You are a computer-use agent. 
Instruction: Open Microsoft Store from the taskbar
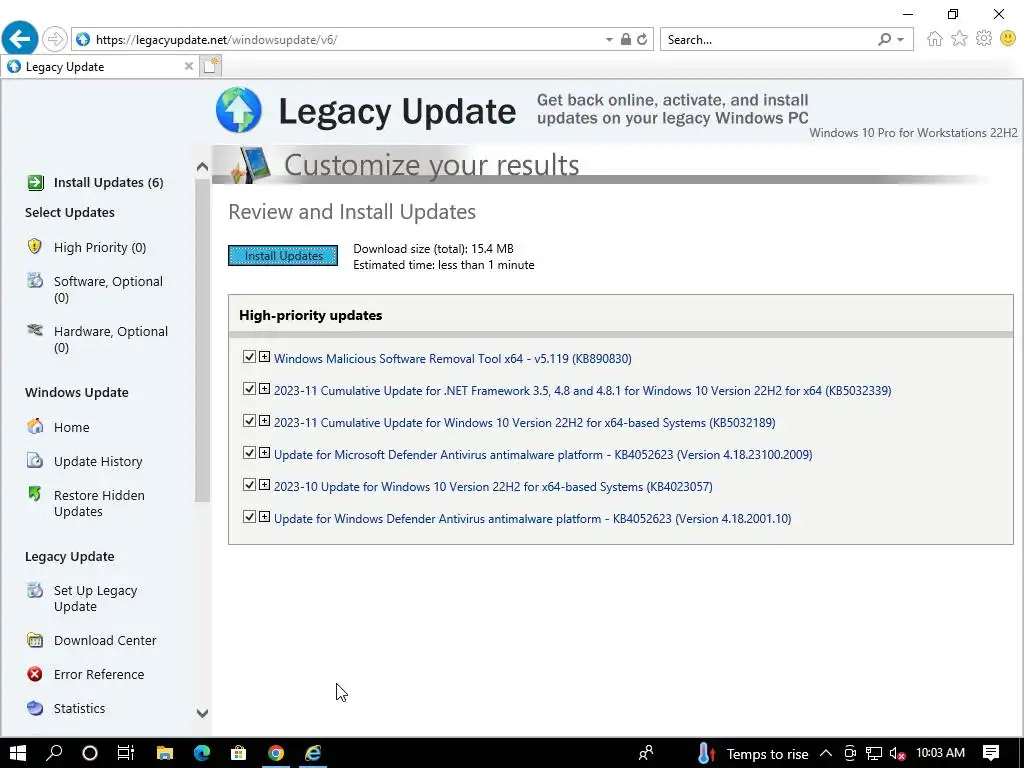238,753
